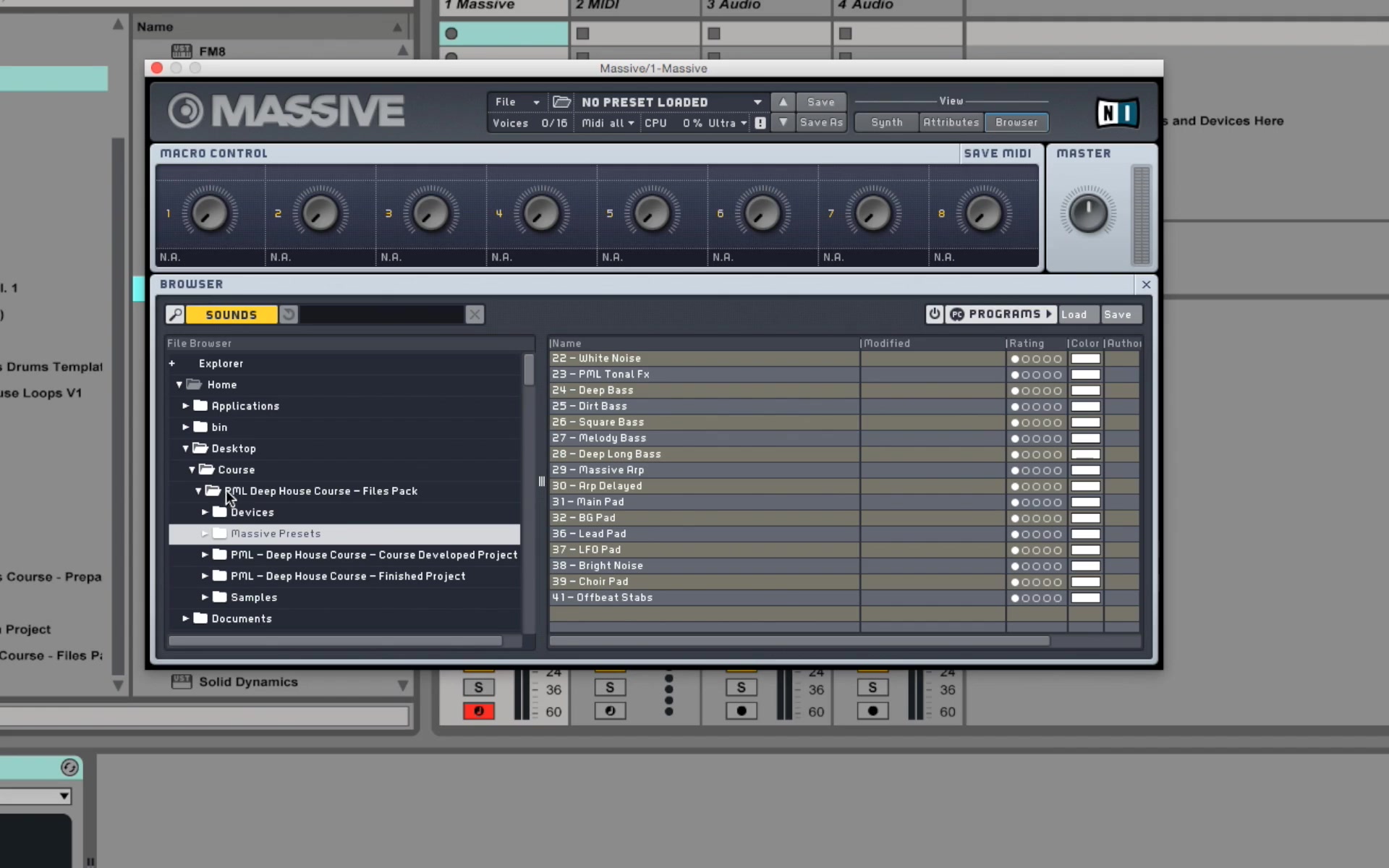1389x868 pixels.
Task: Click the Solid Dynamics VST icon
Action: (x=182, y=681)
